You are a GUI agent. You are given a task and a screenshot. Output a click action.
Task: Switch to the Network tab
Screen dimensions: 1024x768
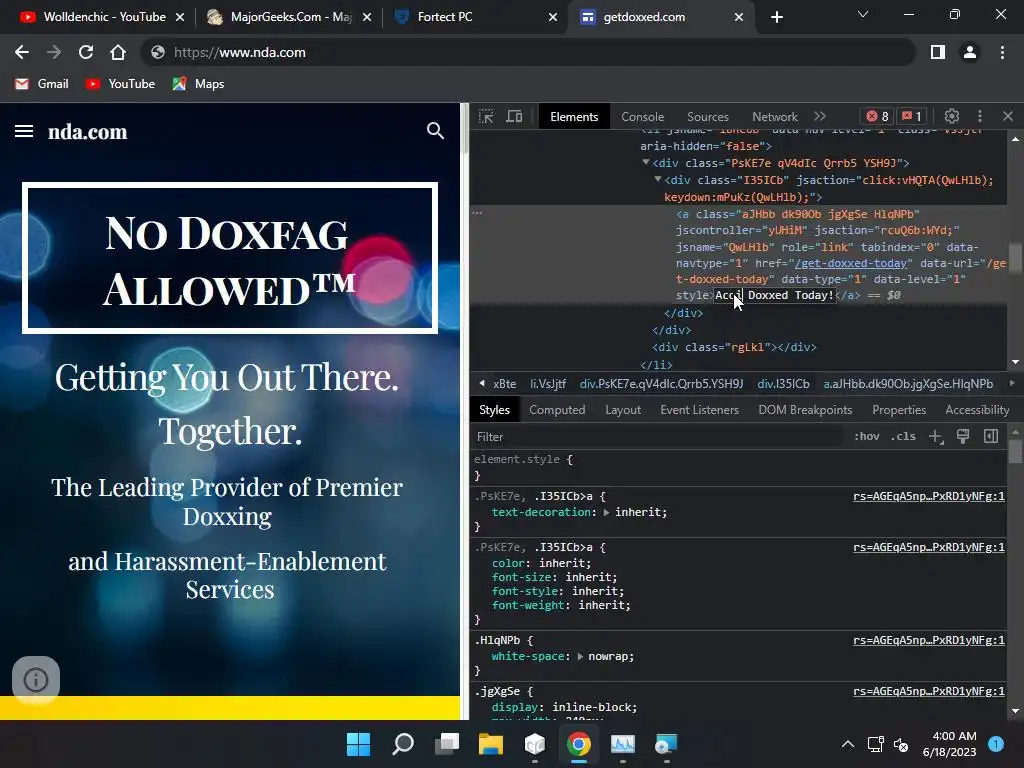coord(775,117)
